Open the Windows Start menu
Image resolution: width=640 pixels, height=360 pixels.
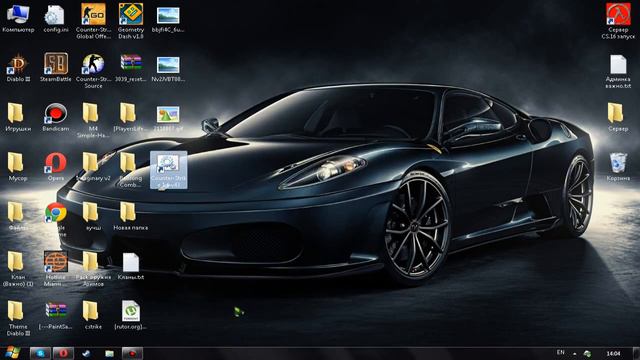pyautogui.click(x=12, y=353)
